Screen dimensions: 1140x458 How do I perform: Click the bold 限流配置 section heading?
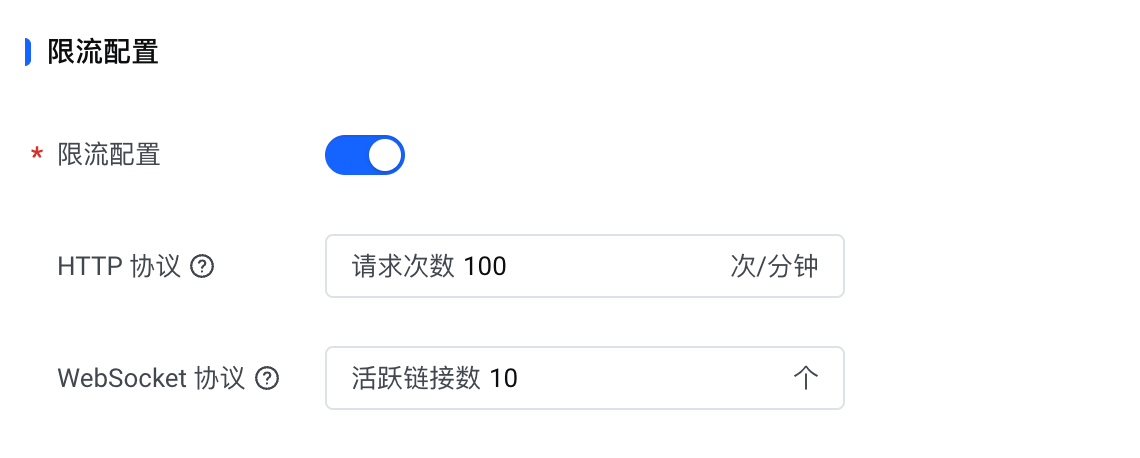tap(103, 52)
